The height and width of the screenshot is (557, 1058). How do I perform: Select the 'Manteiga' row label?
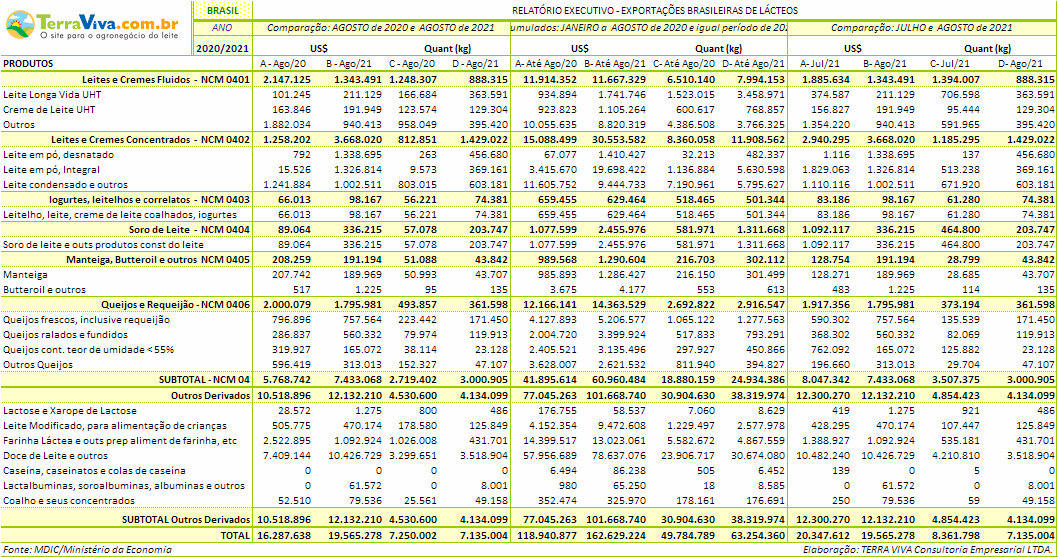pos(26,275)
